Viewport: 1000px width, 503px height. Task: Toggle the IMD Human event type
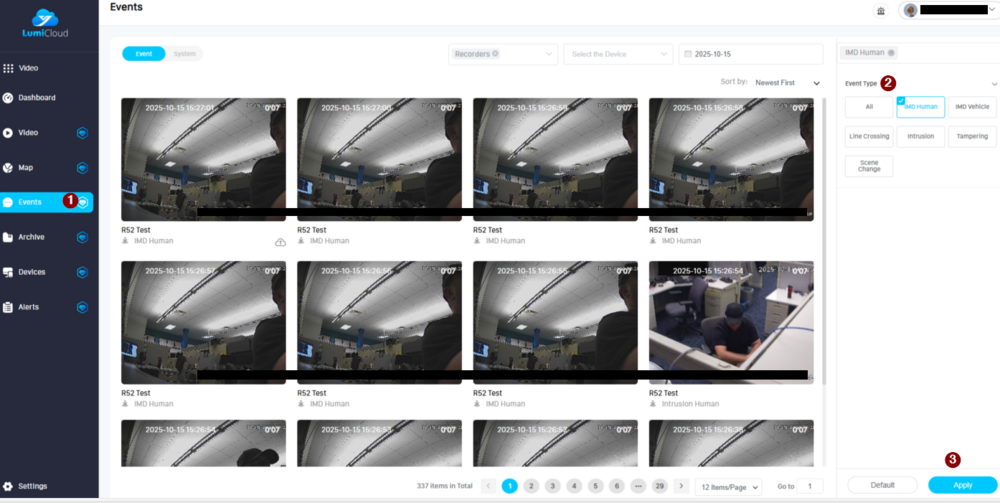coord(920,107)
